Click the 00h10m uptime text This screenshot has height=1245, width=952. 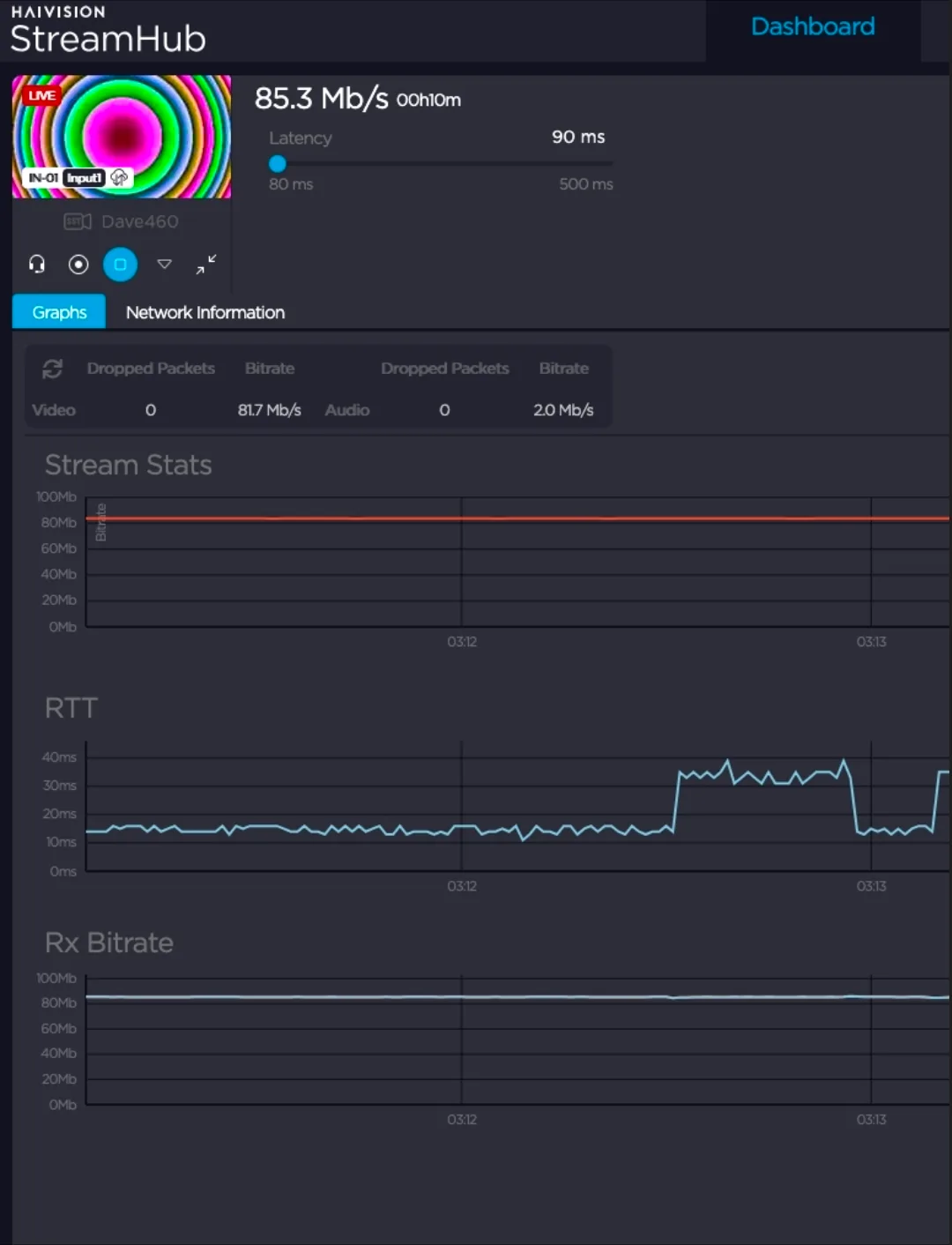point(428,100)
